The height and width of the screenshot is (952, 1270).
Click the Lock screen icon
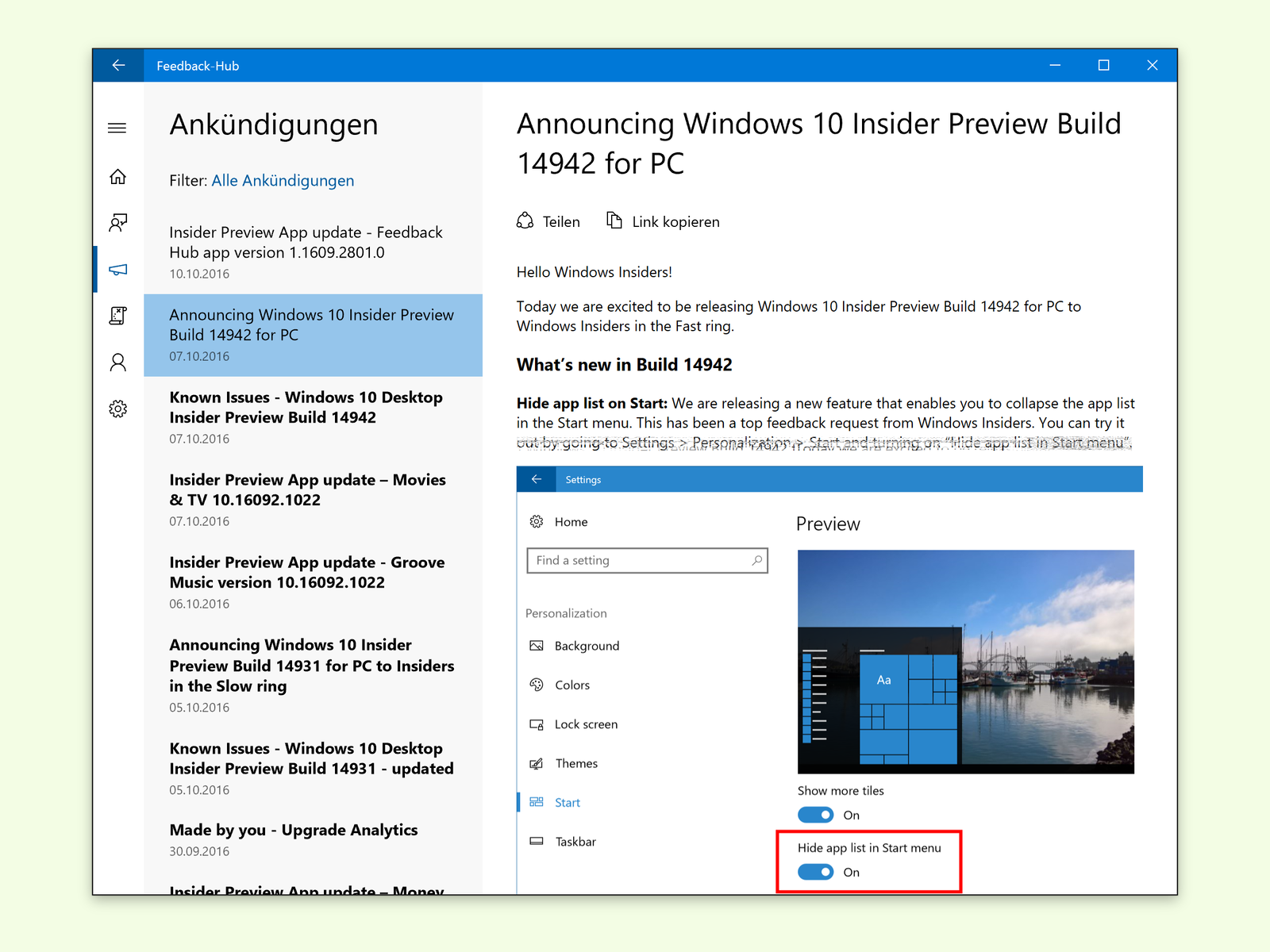537,724
